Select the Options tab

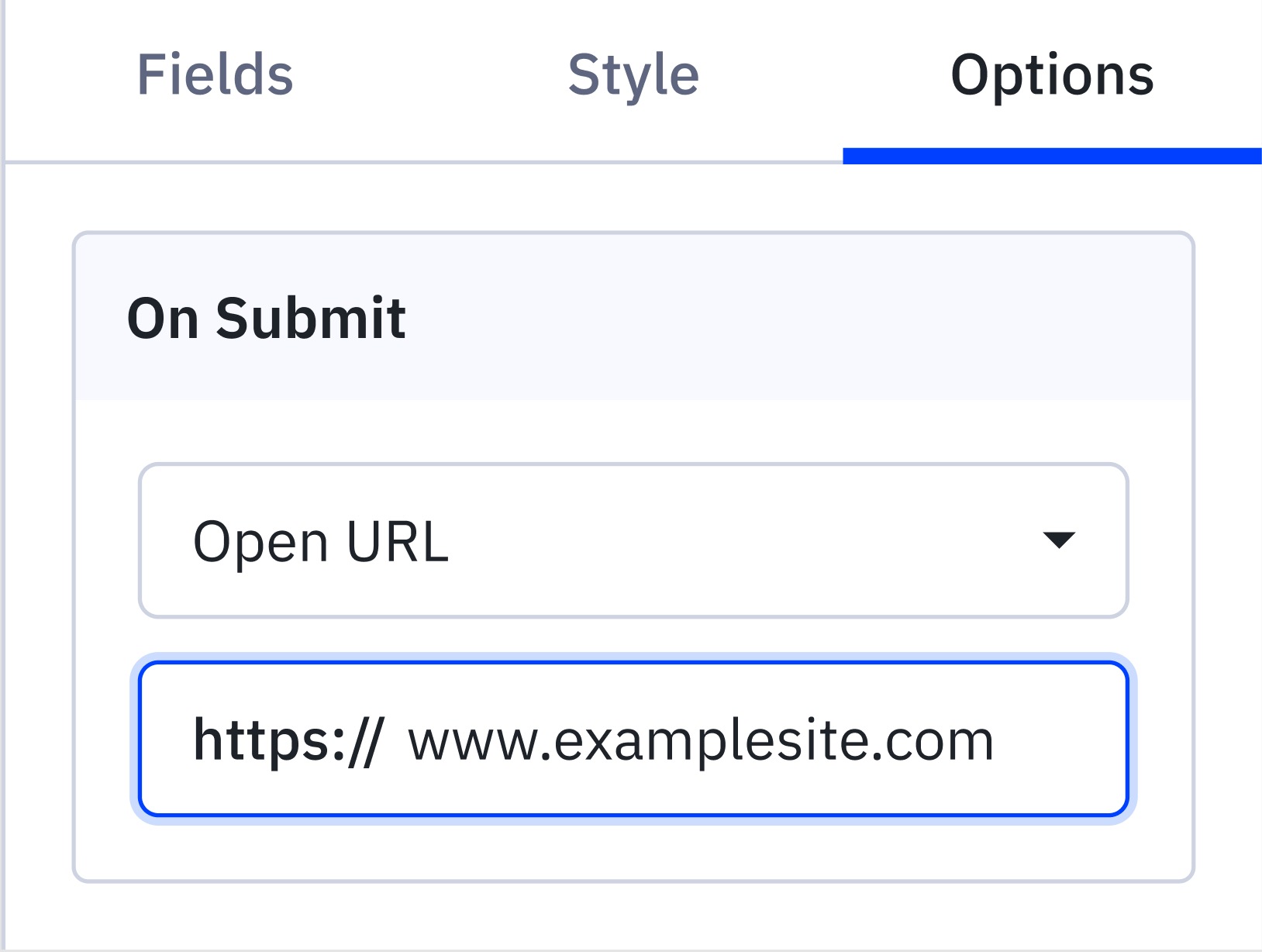point(1052,75)
